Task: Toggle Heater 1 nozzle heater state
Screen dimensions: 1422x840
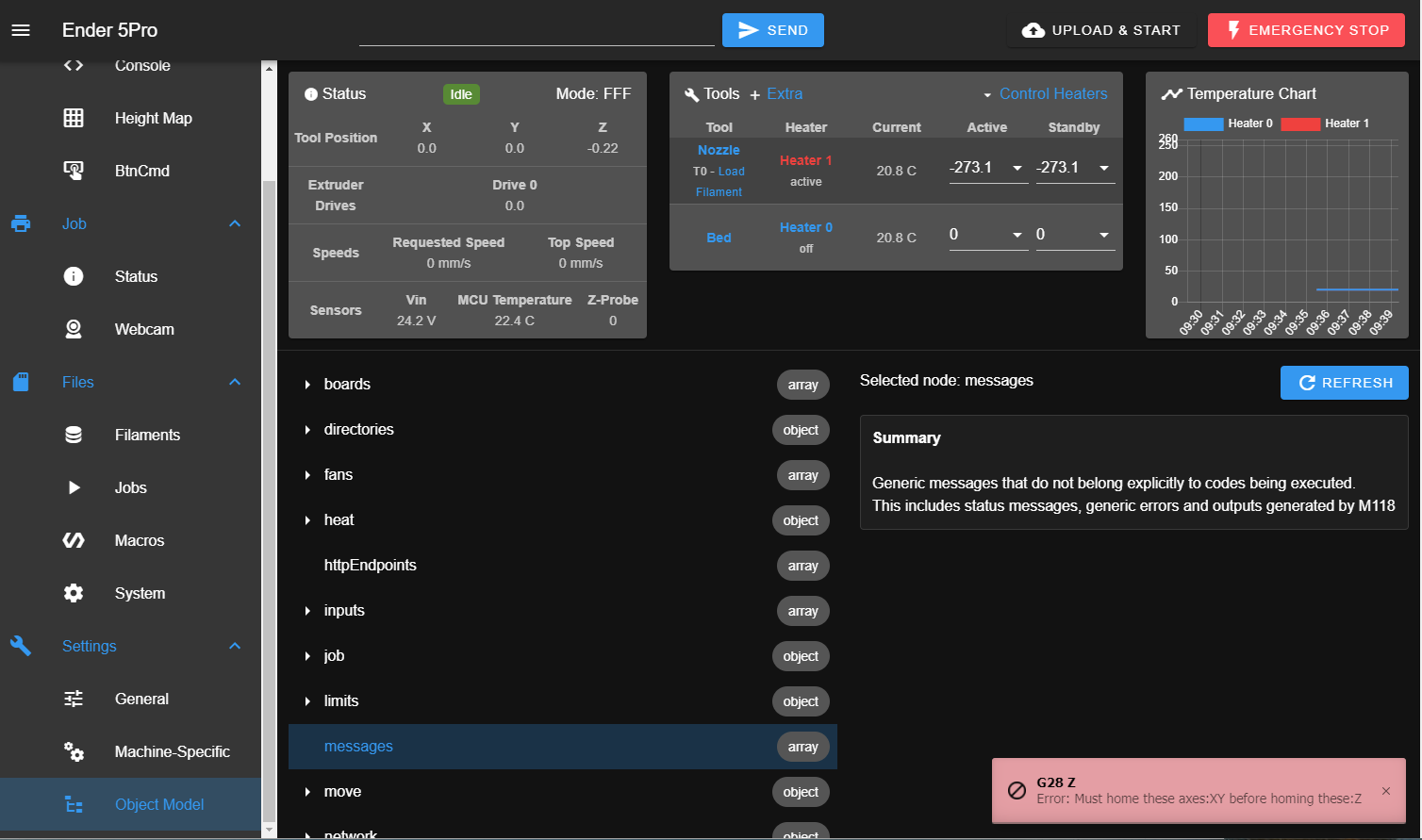Action: (x=805, y=160)
